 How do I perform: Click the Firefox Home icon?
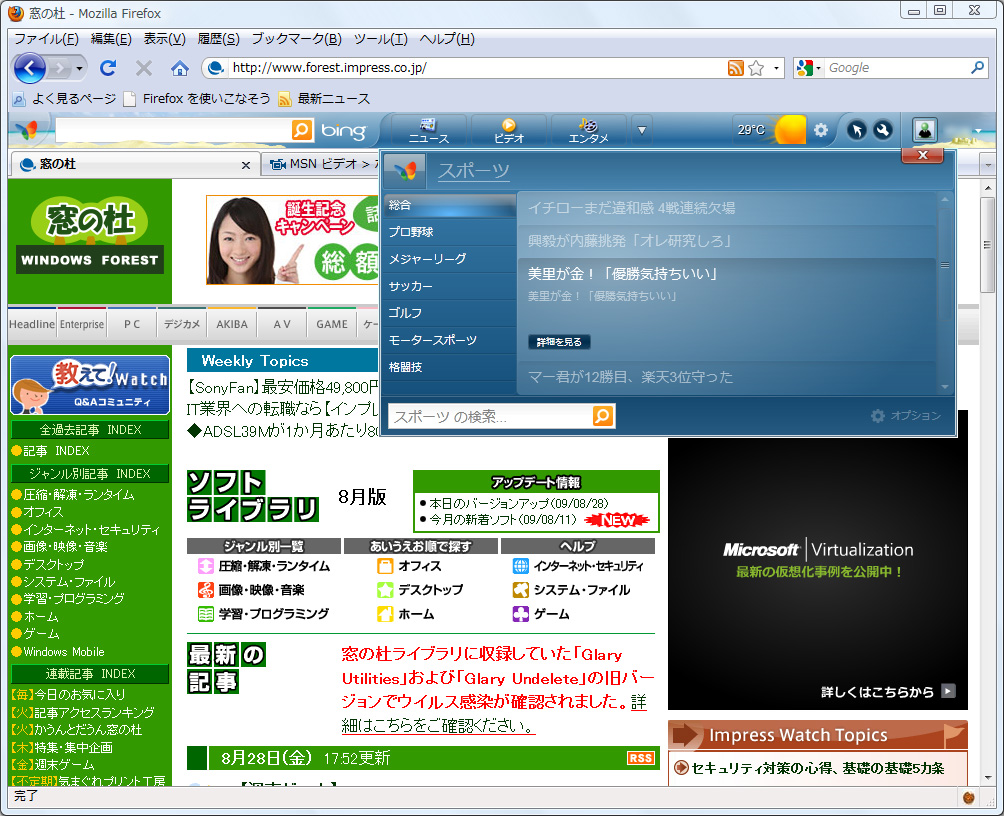tap(178, 68)
